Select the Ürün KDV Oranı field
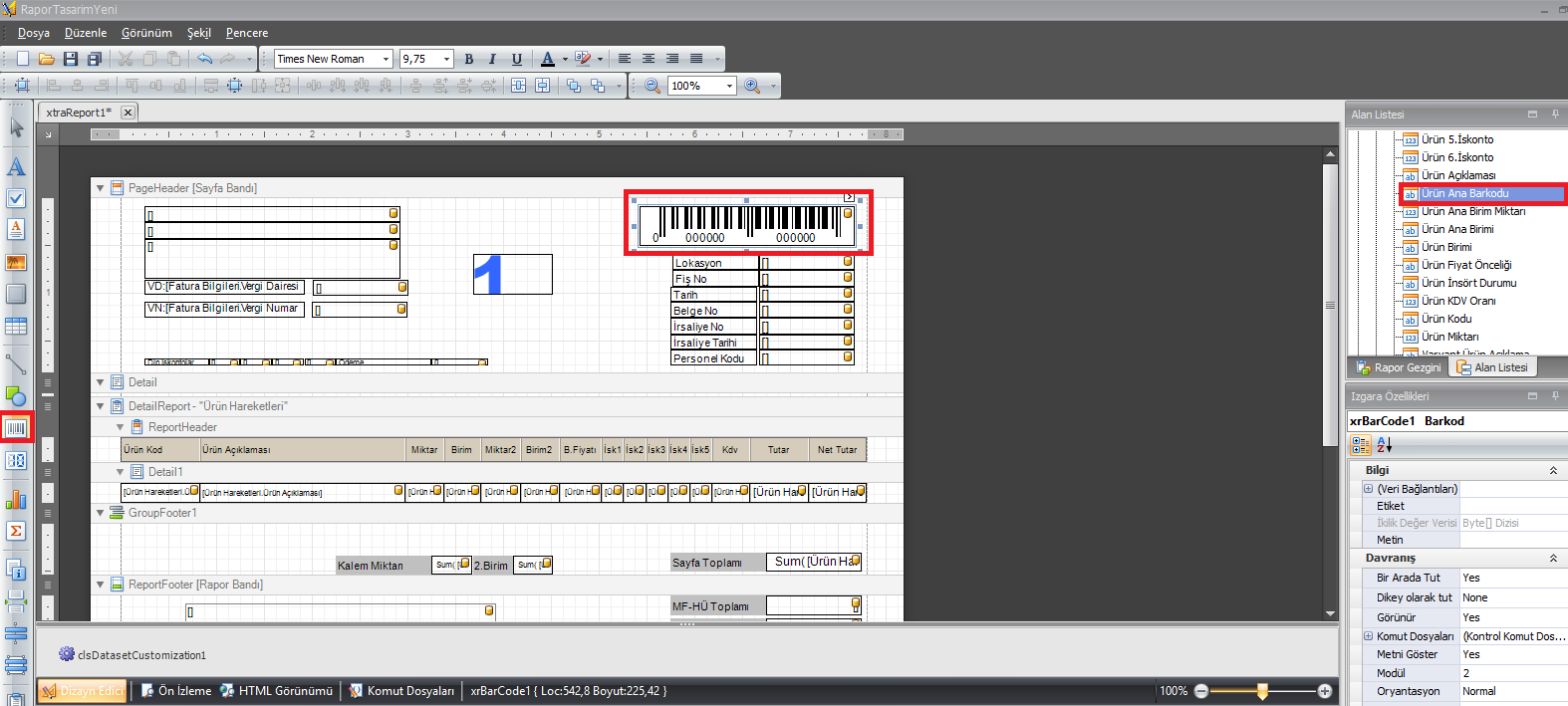 pyautogui.click(x=1458, y=301)
